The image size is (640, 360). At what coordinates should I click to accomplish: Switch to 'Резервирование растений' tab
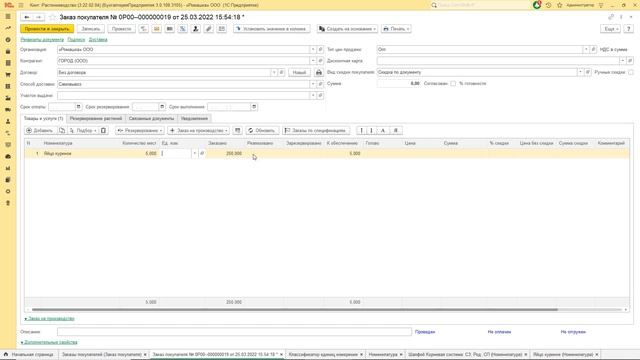(x=96, y=118)
